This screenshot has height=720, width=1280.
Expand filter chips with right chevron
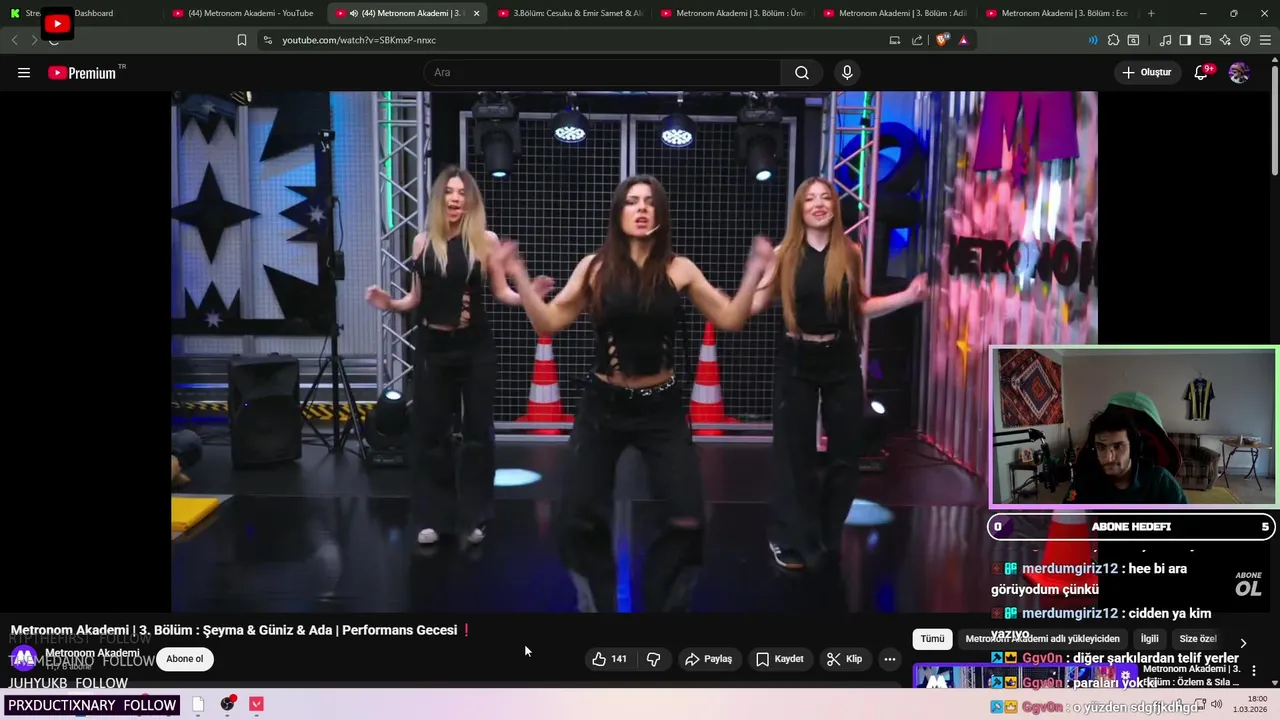tap(1243, 643)
